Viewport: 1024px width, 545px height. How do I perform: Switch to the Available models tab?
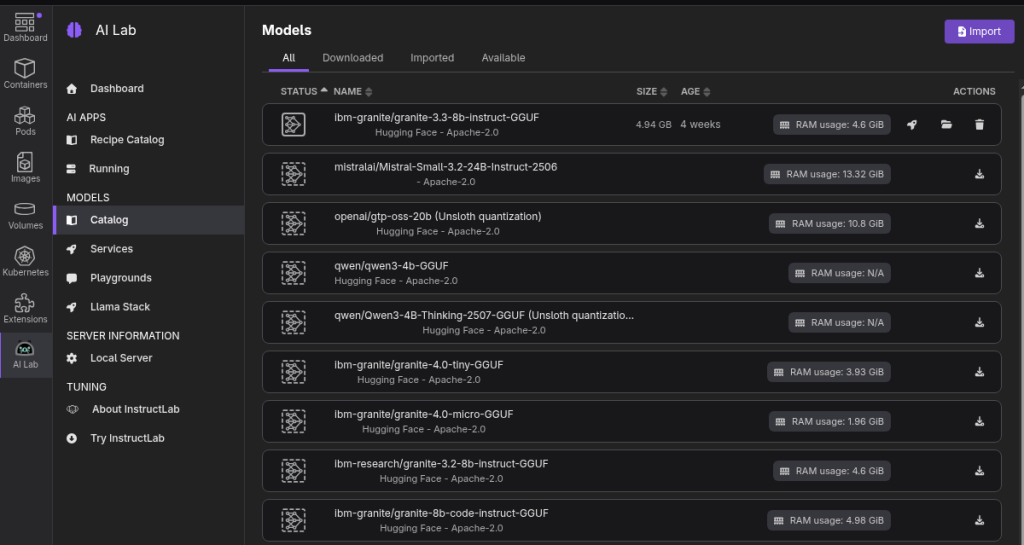[x=503, y=58]
